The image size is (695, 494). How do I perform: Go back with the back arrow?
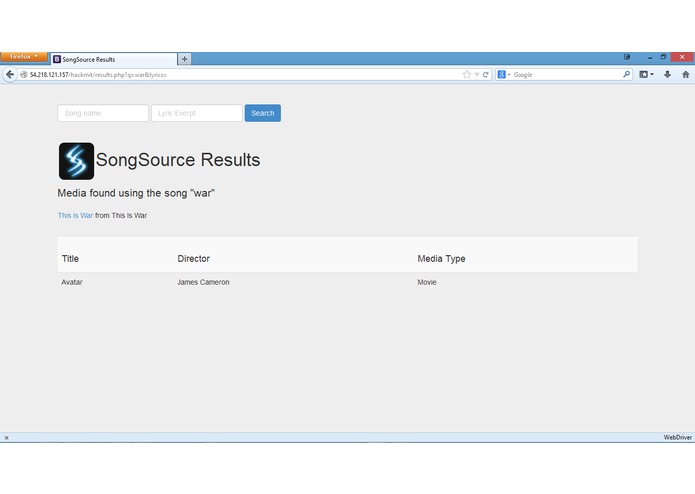pyautogui.click(x=10, y=74)
